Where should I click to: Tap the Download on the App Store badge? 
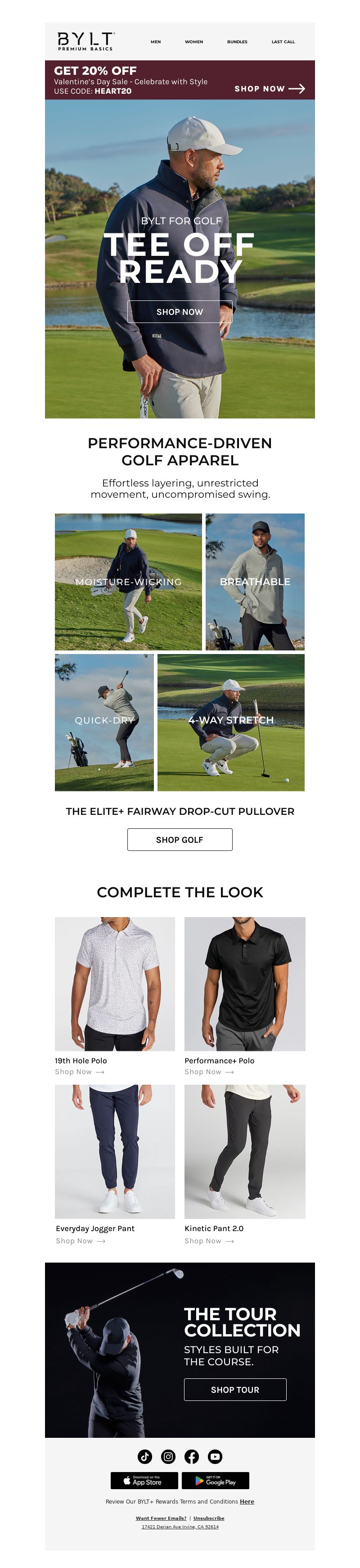click(x=144, y=1480)
